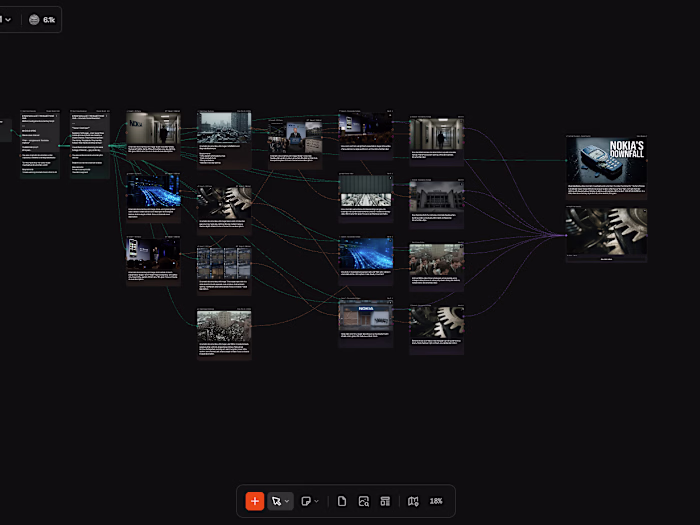This screenshot has width=700, height=525.
Task: Expand the sticky note options chevron
Action: click(x=317, y=501)
